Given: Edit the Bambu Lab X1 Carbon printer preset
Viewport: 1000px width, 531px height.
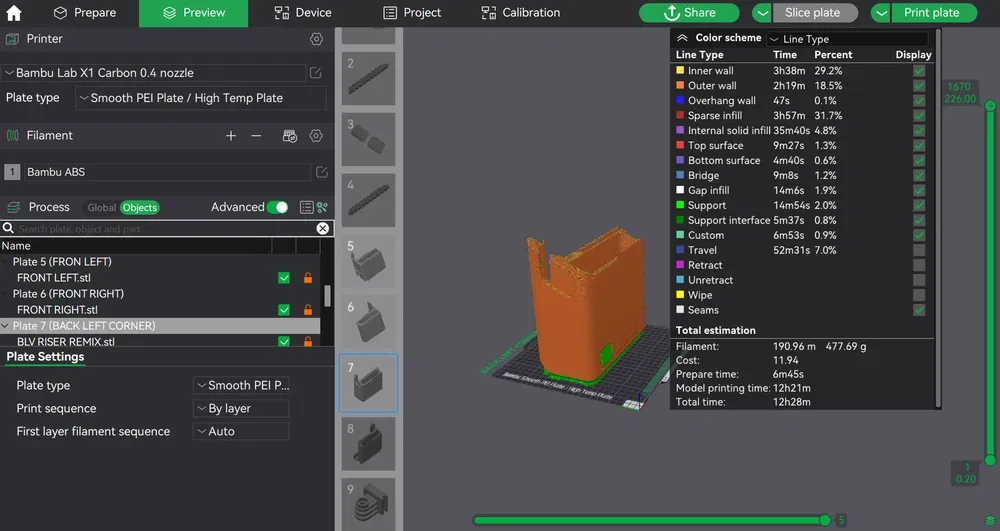Looking at the screenshot, I should click(316, 73).
